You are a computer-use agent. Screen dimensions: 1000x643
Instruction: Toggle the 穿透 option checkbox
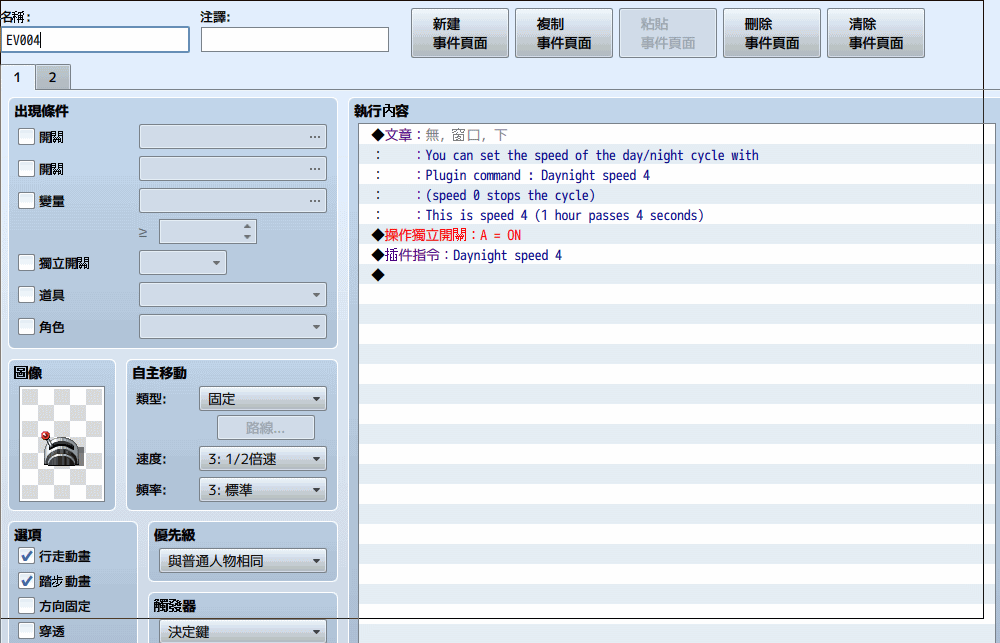[x=26, y=631]
